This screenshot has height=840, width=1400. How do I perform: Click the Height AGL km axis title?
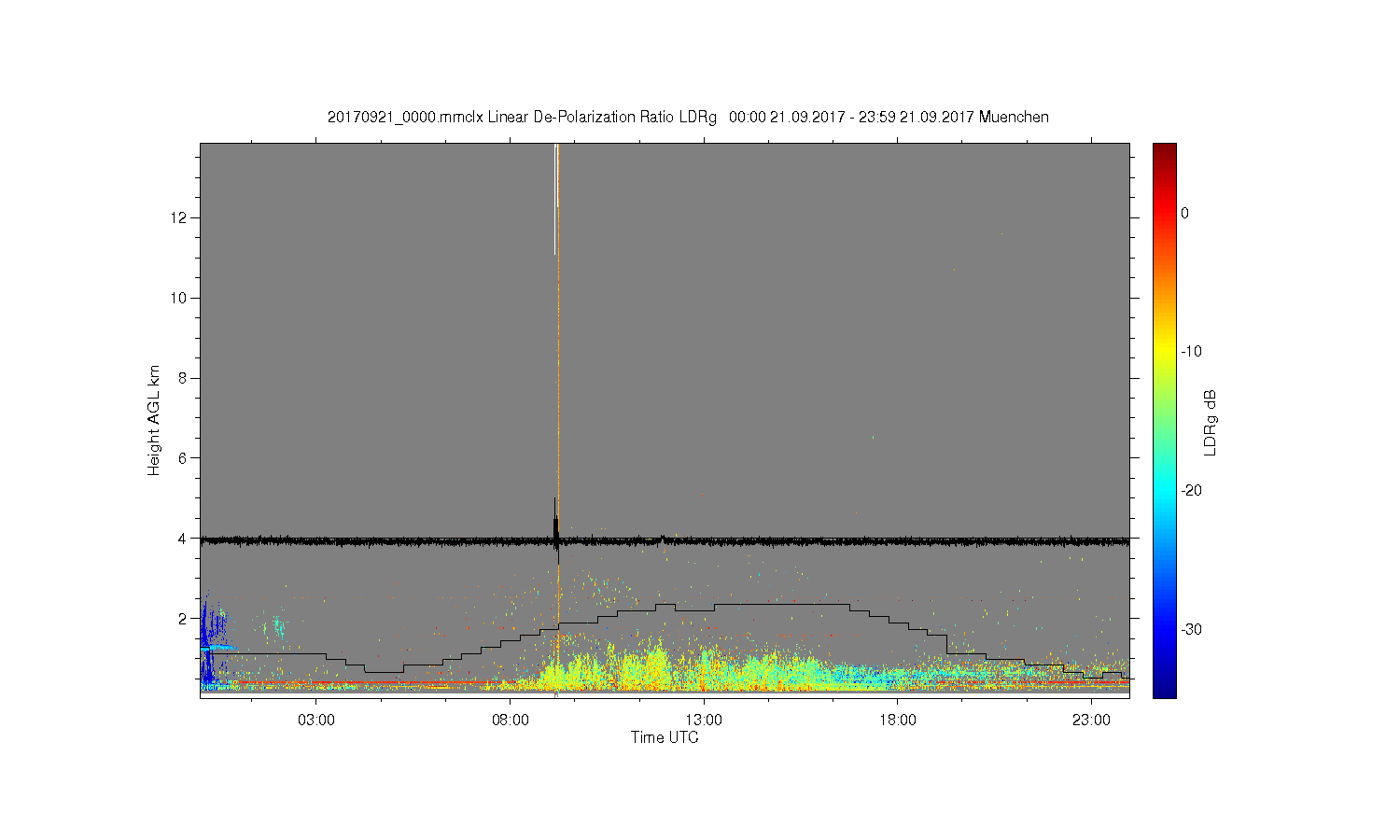[x=154, y=420]
